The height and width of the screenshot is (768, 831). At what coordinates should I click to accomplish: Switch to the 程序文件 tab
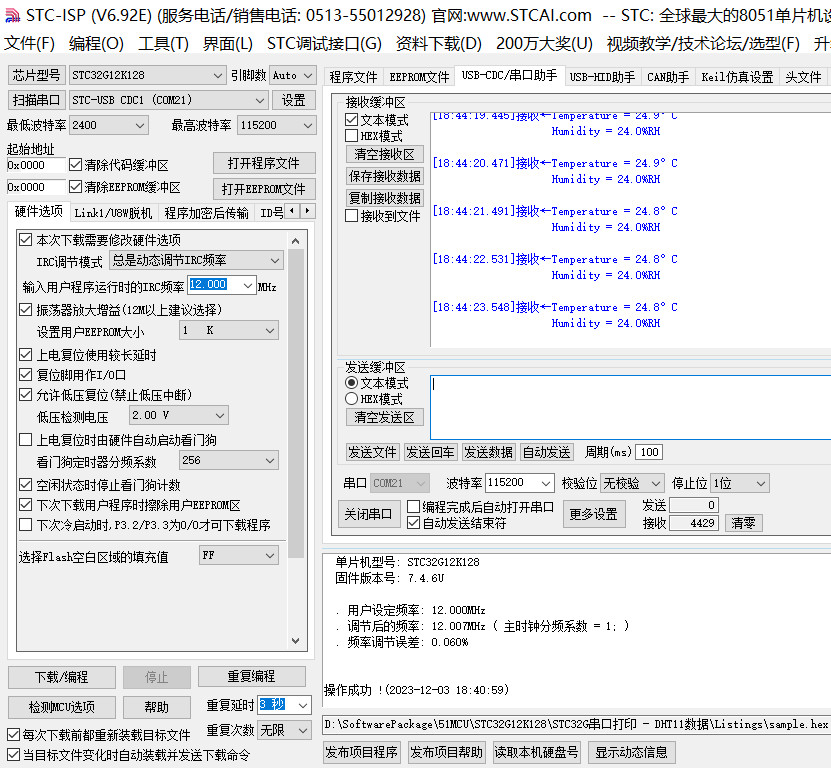[x=353, y=77]
